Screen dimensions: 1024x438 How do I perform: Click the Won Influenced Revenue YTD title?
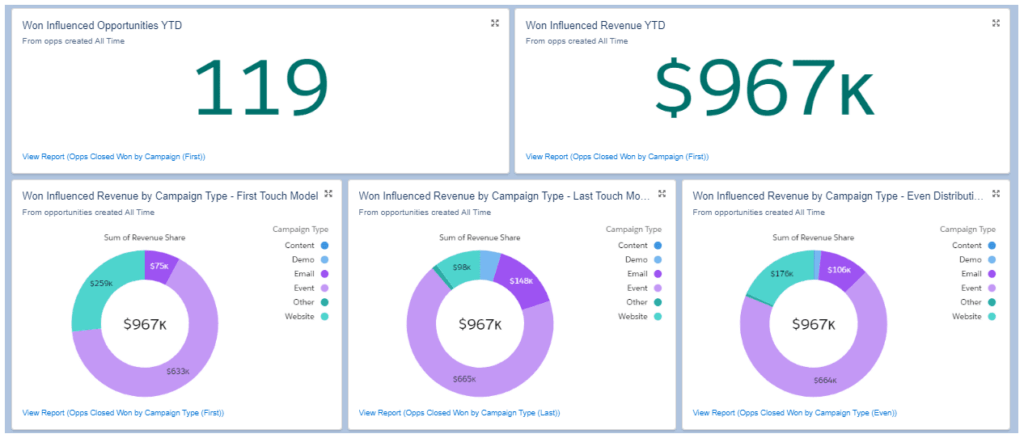[x=596, y=25]
